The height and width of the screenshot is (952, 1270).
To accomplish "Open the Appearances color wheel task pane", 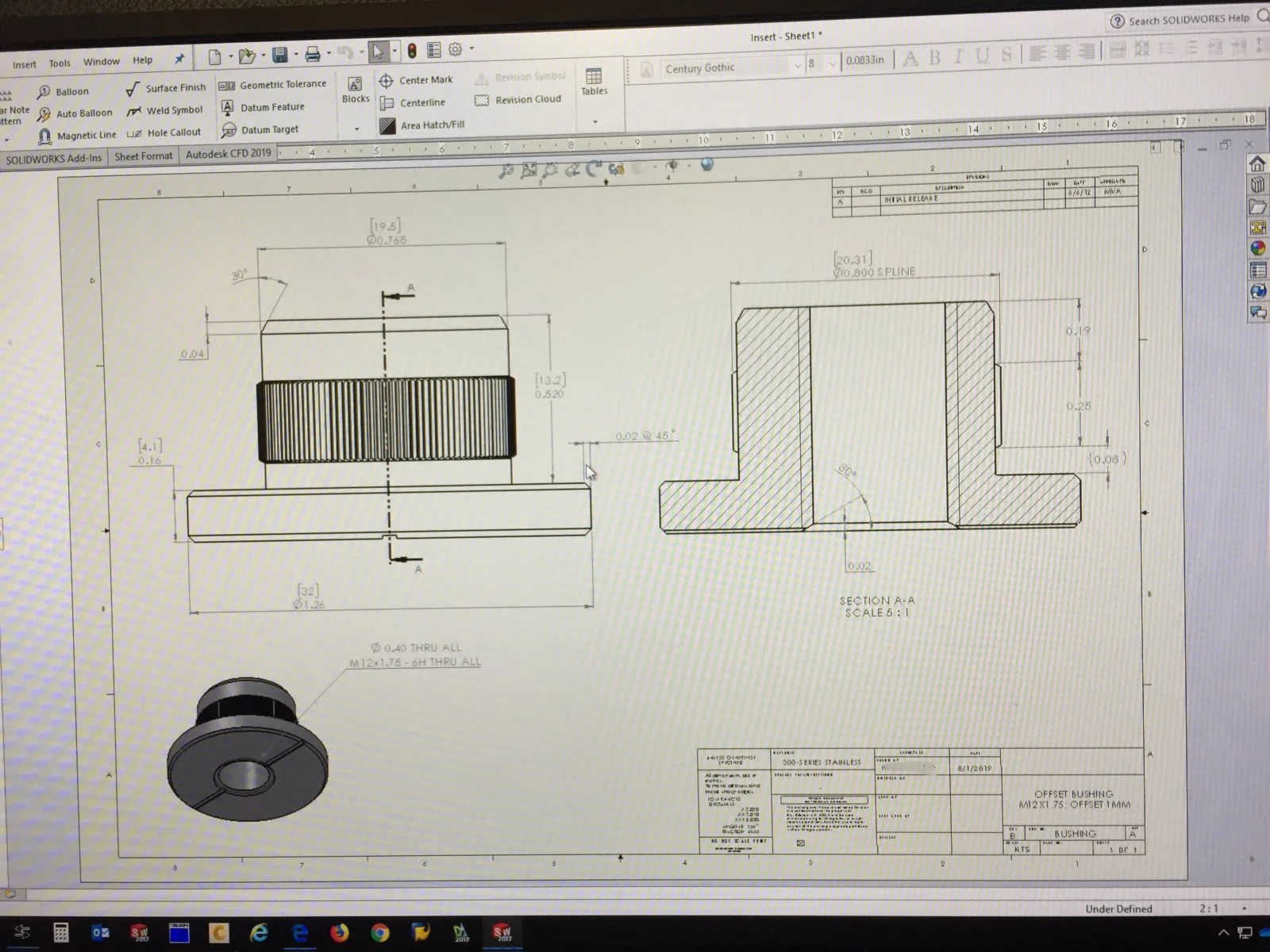I will (x=1257, y=248).
